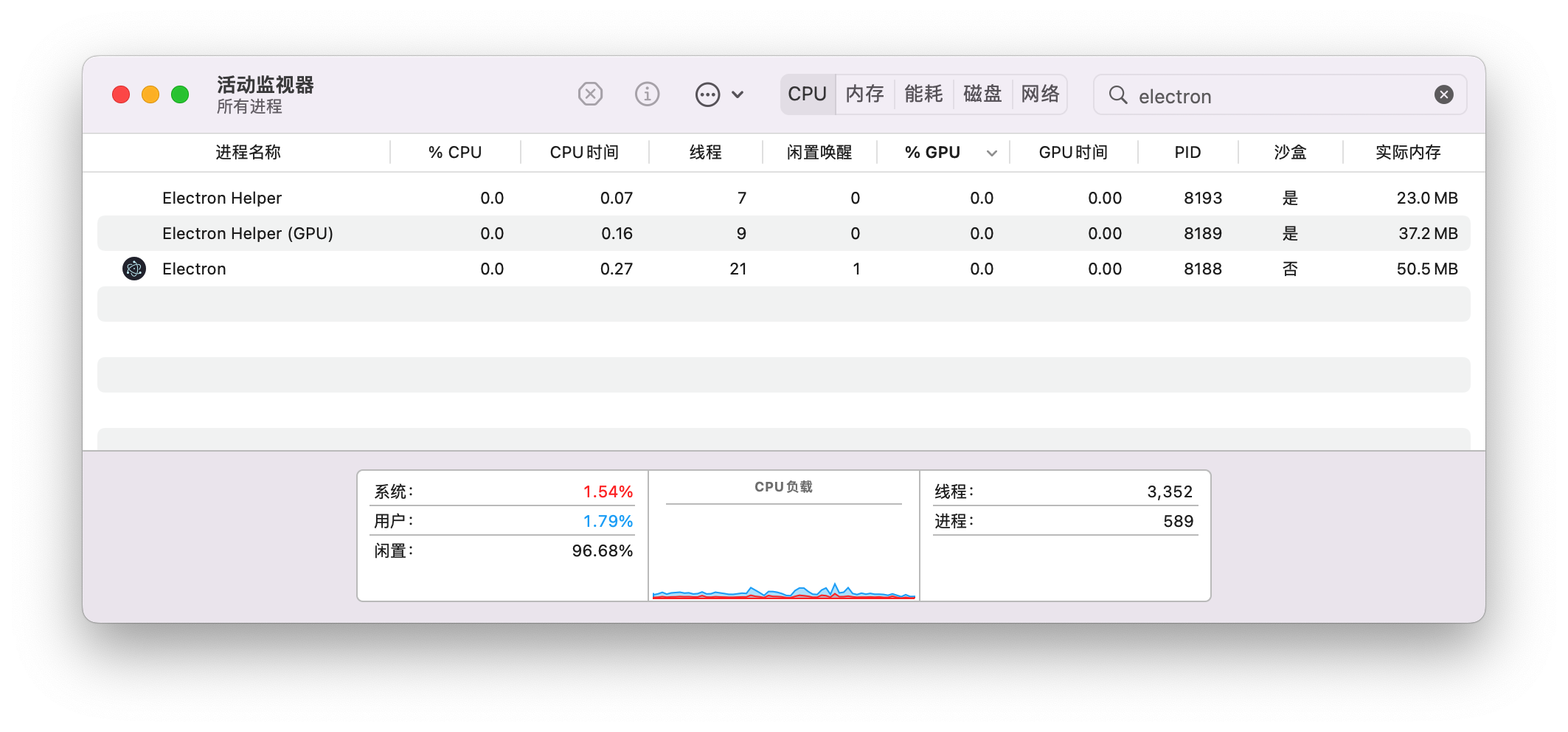
Task: Sort by the GPU时间 column header
Action: click(1073, 152)
